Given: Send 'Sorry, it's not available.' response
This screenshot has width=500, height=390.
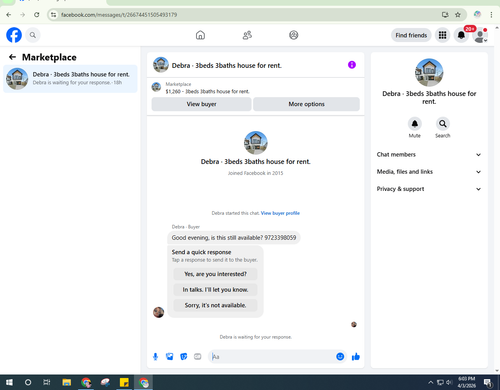Looking at the screenshot, I should 215,305.
